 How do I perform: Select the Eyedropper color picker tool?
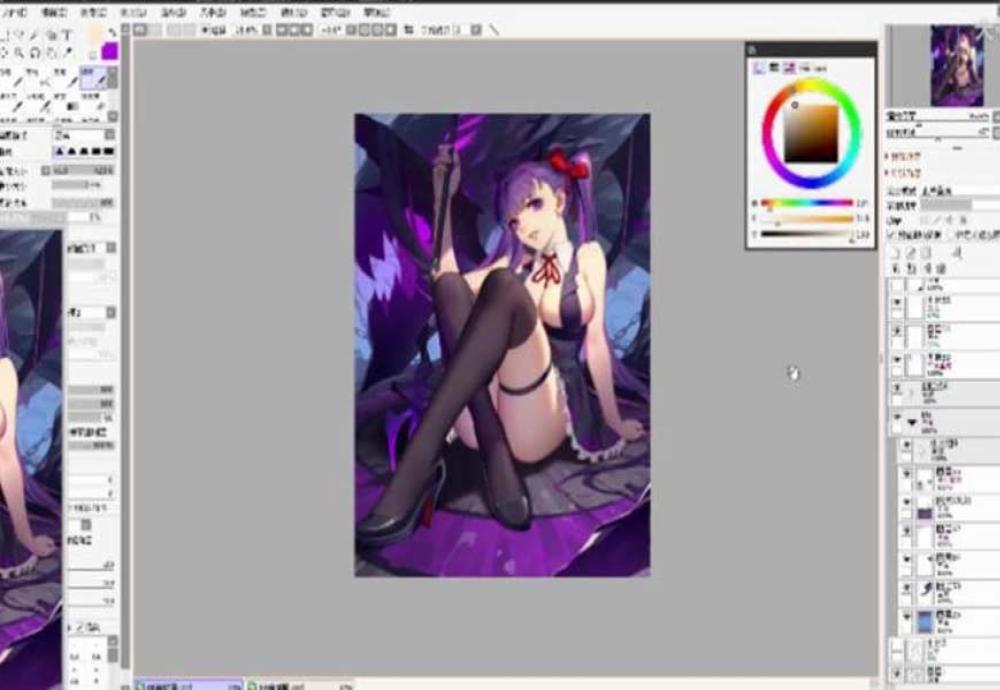[69, 52]
